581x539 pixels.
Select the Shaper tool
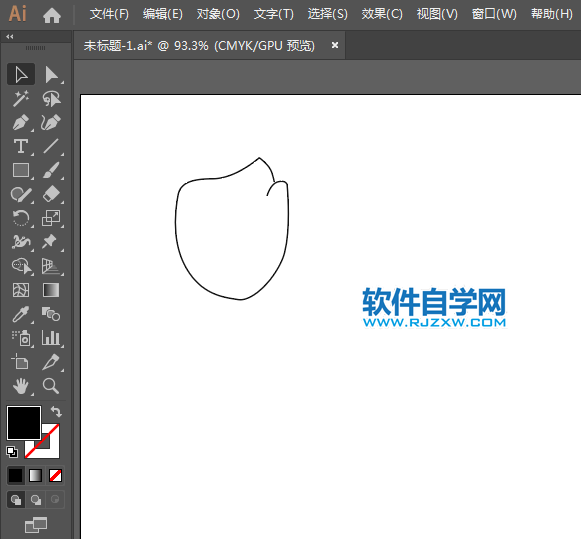[21, 194]
